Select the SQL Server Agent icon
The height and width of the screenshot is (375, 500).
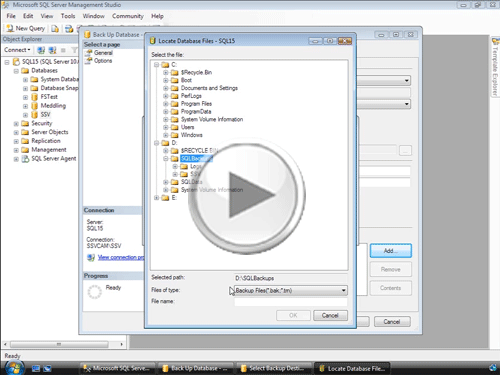pos(25,159)
